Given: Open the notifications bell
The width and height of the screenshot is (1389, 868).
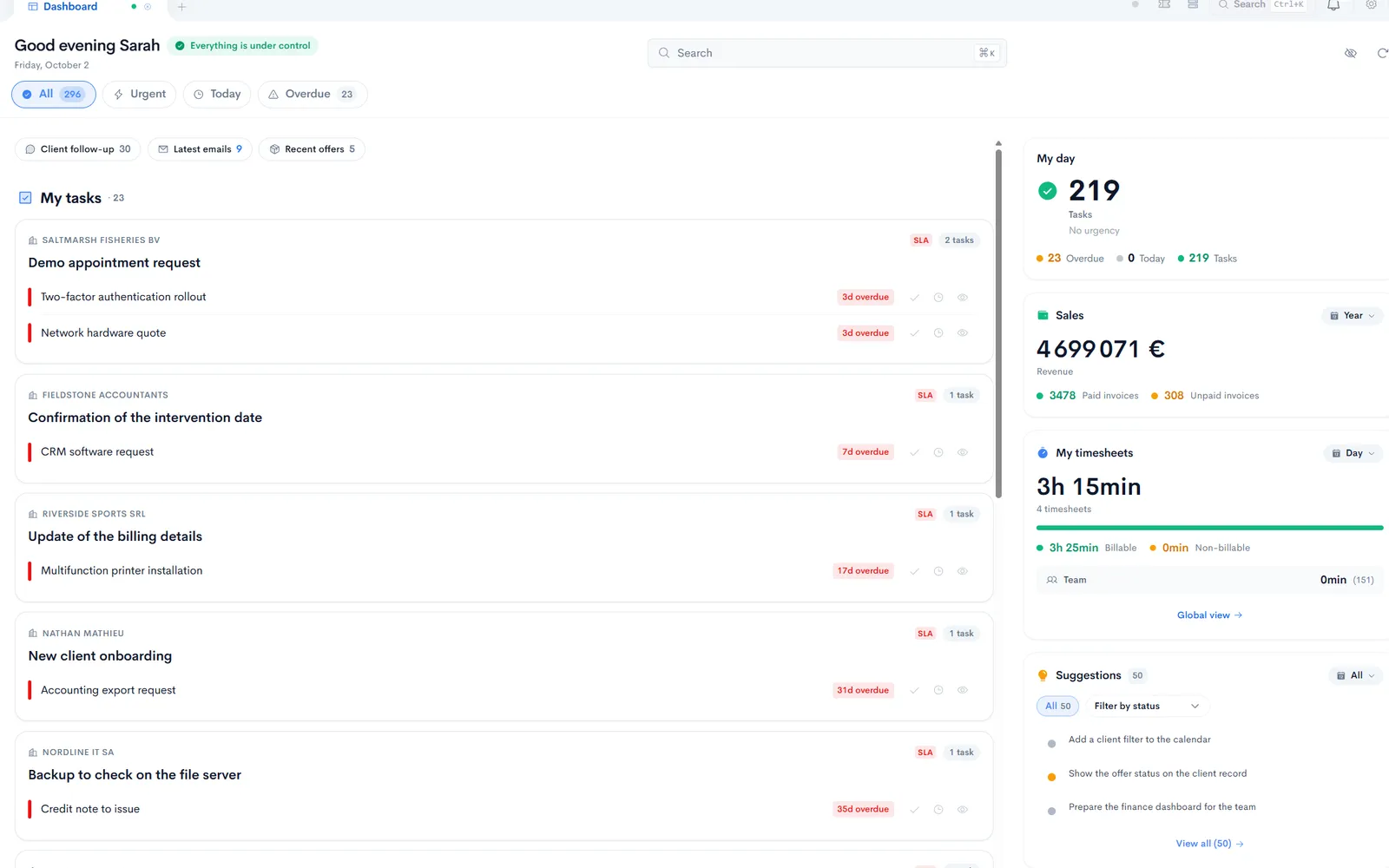Looking at the screenshot, I should 1333,5.
